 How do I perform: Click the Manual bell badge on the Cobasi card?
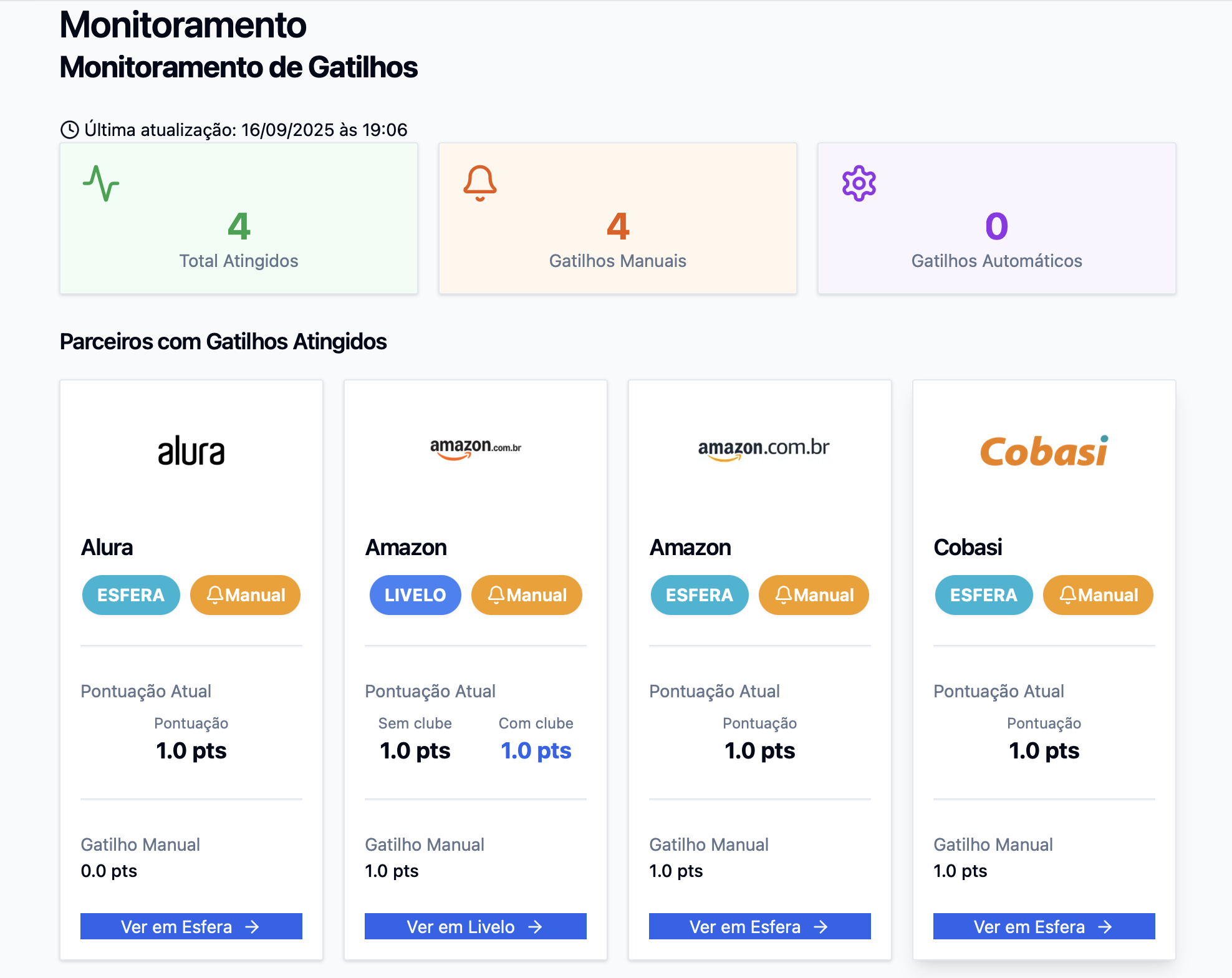(1098, 595)
